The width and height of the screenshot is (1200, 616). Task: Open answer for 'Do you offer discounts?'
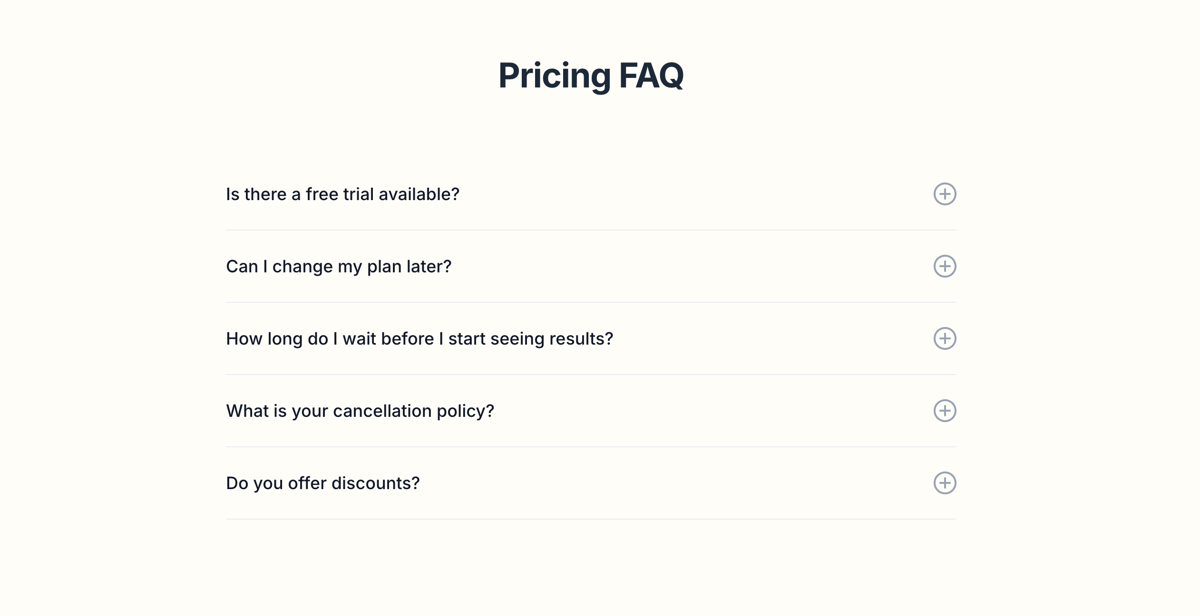pyautogui.click(x=323, y=482)
